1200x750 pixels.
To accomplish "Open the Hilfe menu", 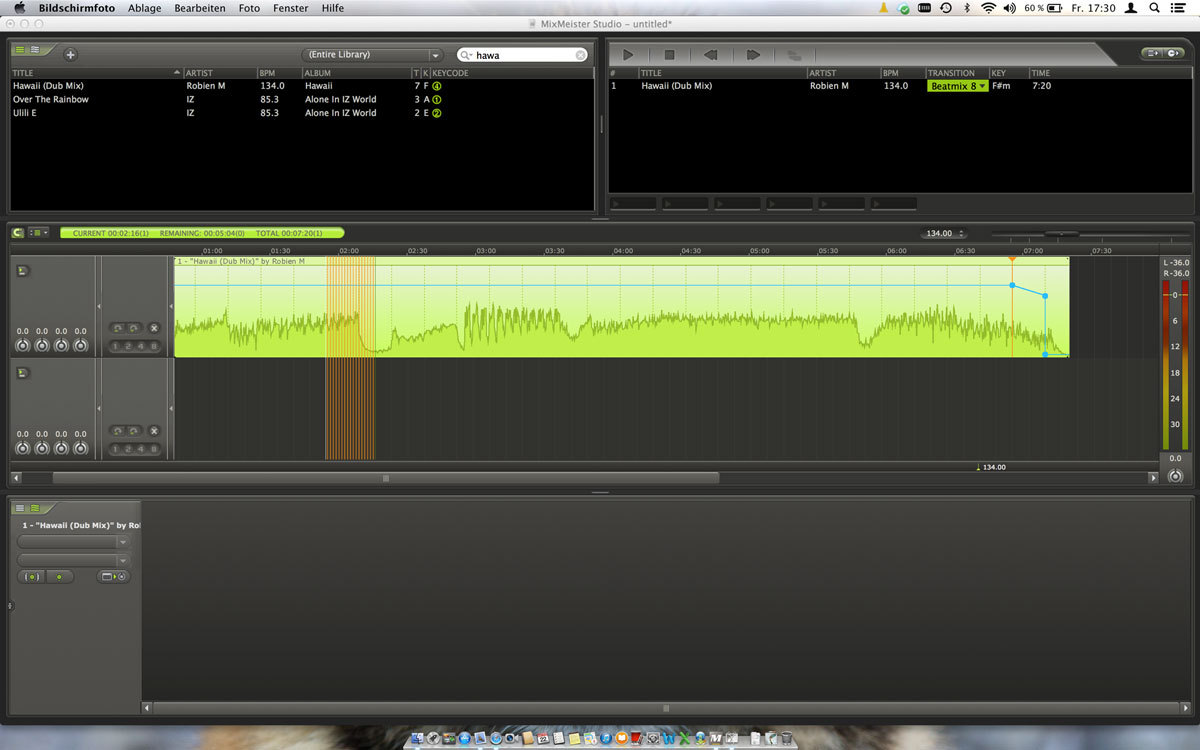I will point(333,8).
